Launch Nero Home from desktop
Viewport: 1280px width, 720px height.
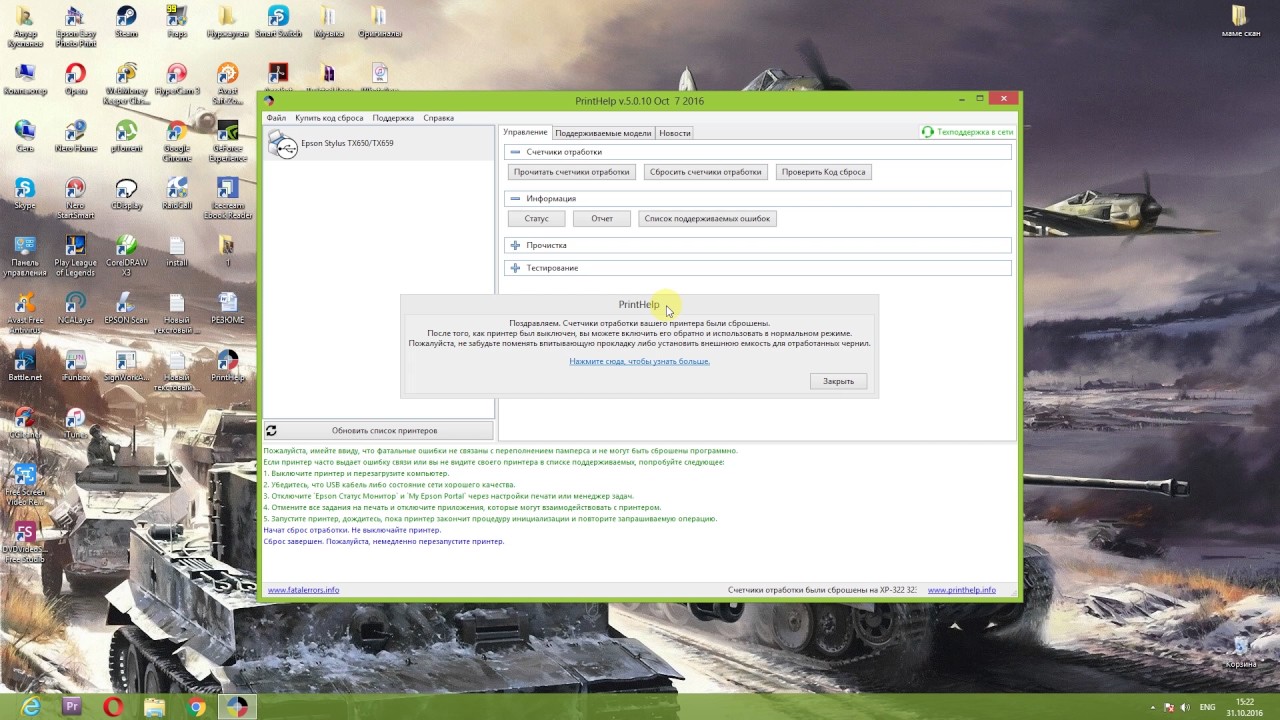pos(75,136)
